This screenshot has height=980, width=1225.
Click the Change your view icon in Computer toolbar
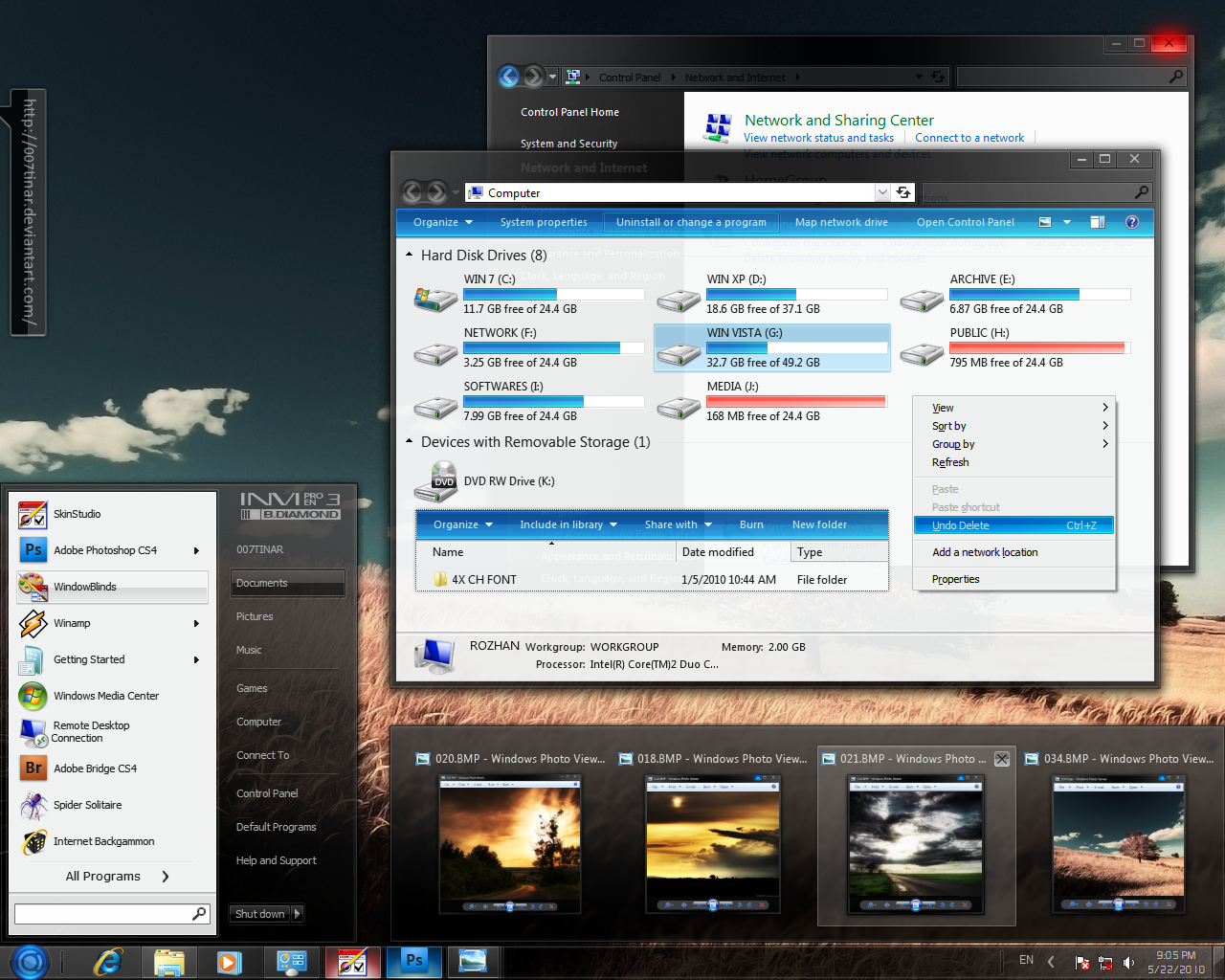click(x=1045, y=222)
